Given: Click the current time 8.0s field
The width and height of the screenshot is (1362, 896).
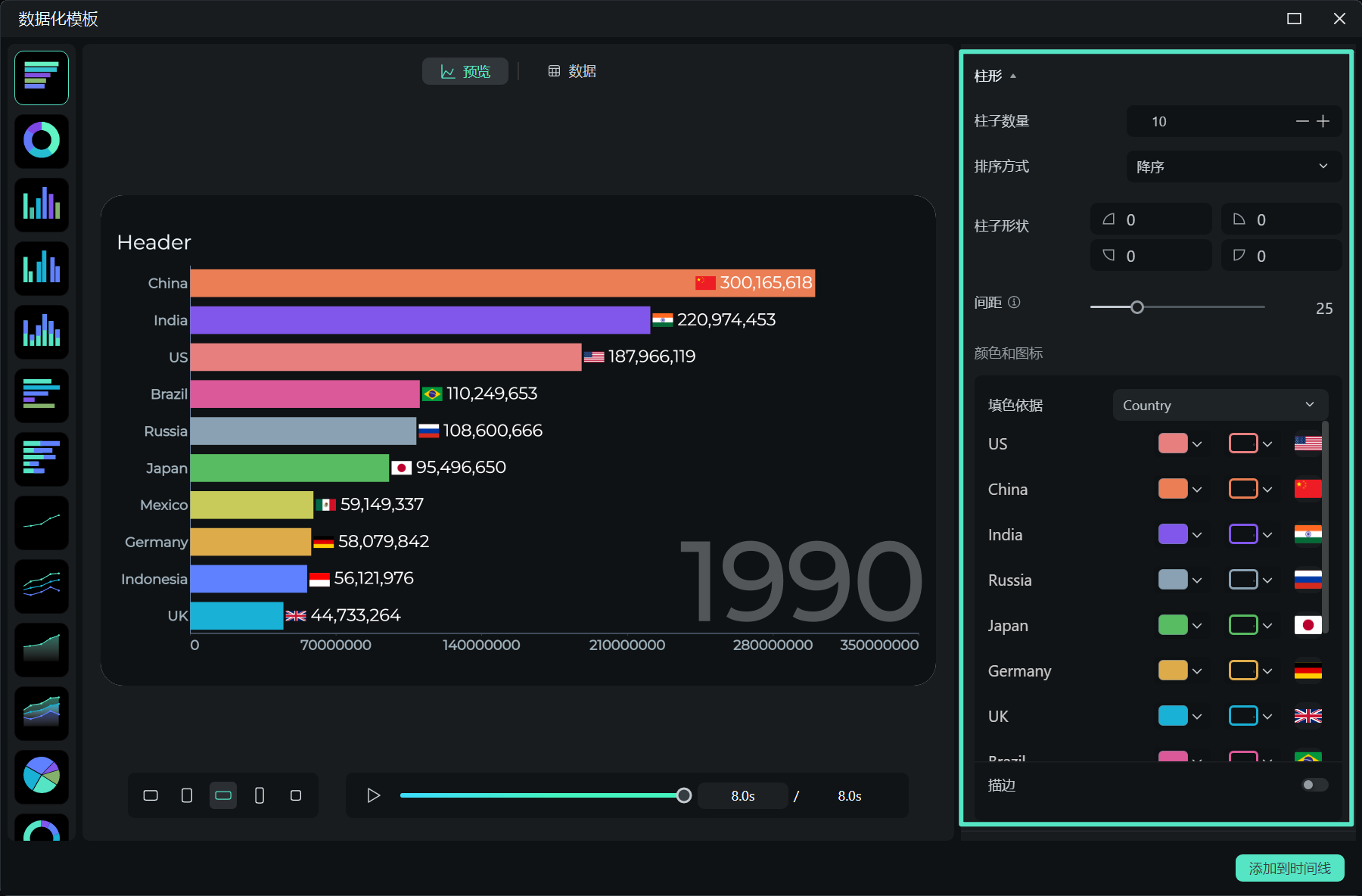Looking at the screenshot, I should [742, 796].
